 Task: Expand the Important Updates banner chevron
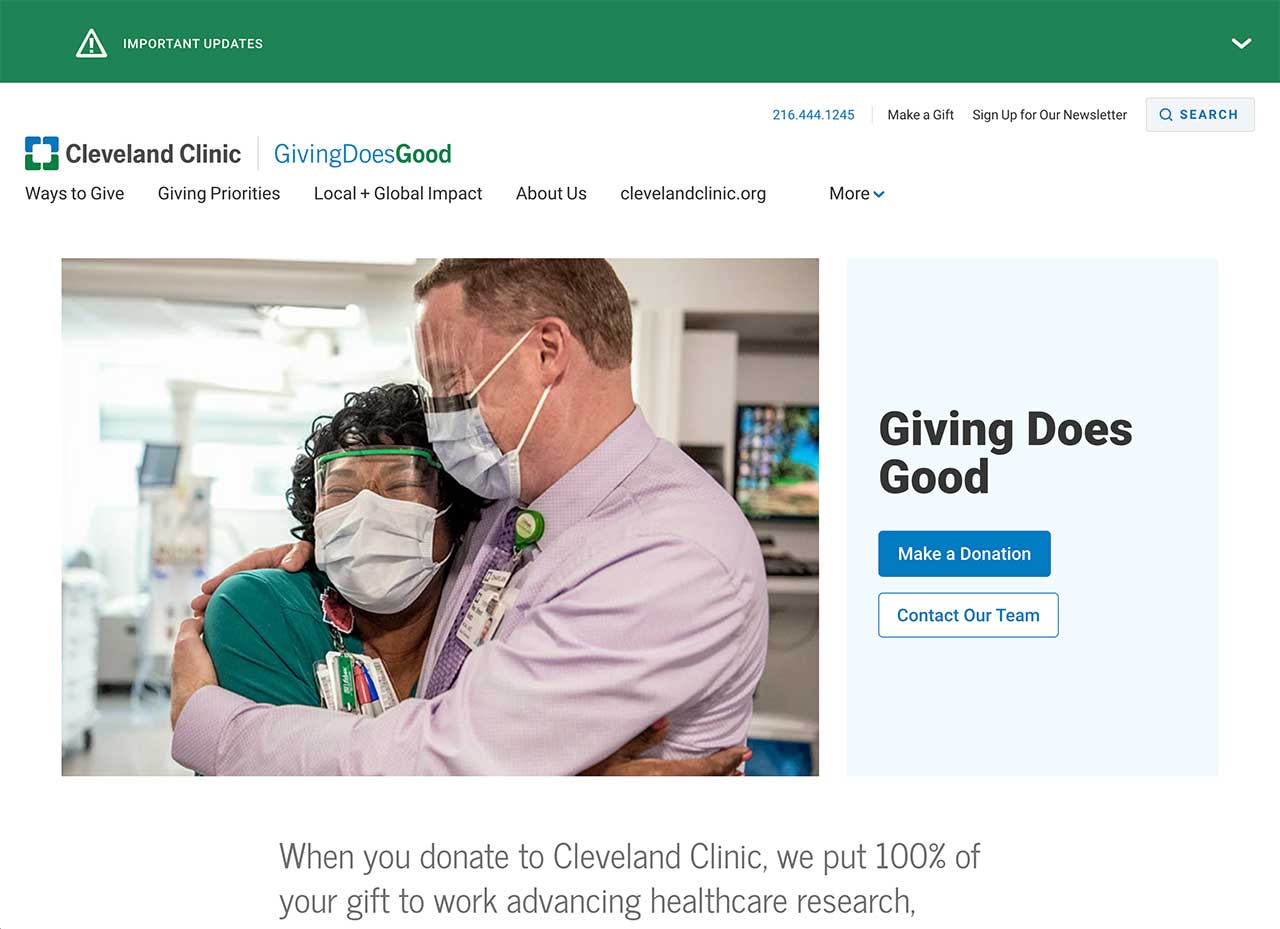click(x=1241, y=43)
